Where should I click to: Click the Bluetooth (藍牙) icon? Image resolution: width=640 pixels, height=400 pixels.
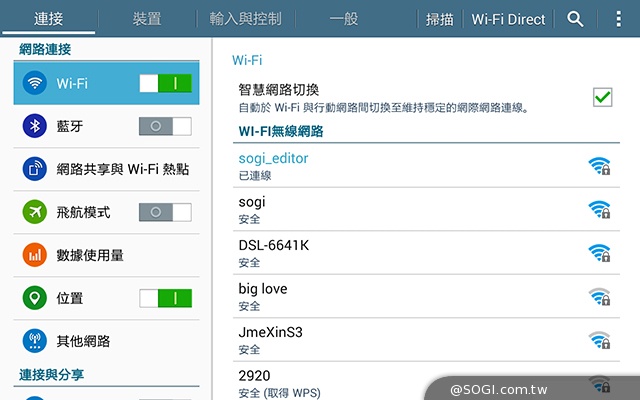point(35,126)
